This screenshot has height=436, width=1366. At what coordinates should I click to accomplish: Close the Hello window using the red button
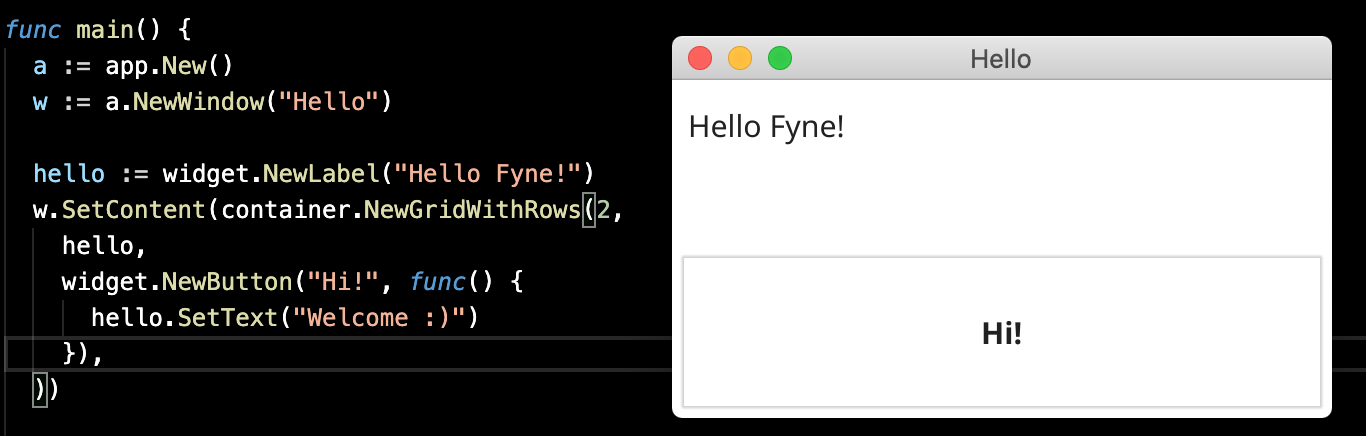tap(700, 59)
